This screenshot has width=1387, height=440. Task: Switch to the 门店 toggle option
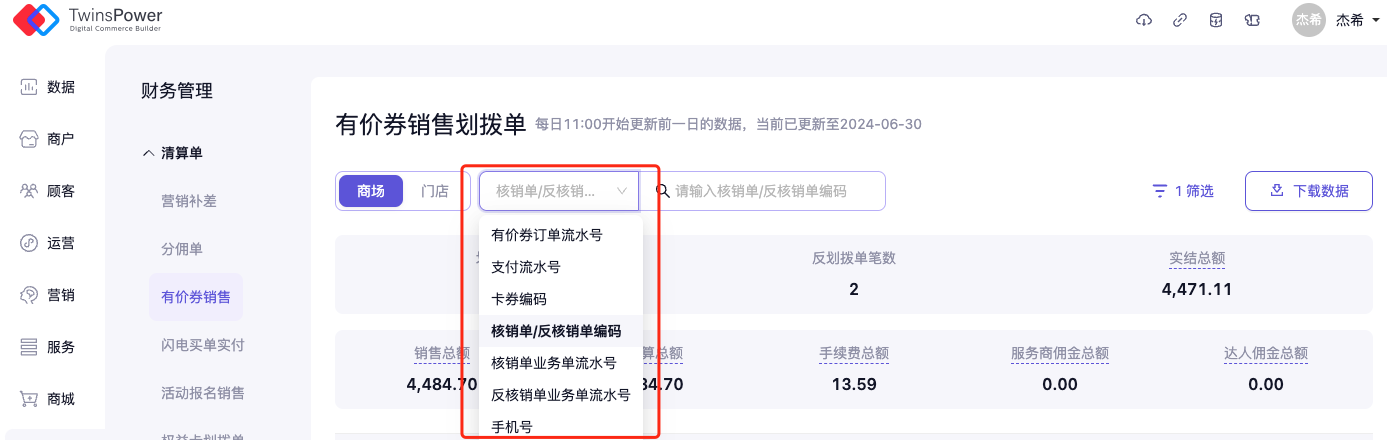coord(434,191)
